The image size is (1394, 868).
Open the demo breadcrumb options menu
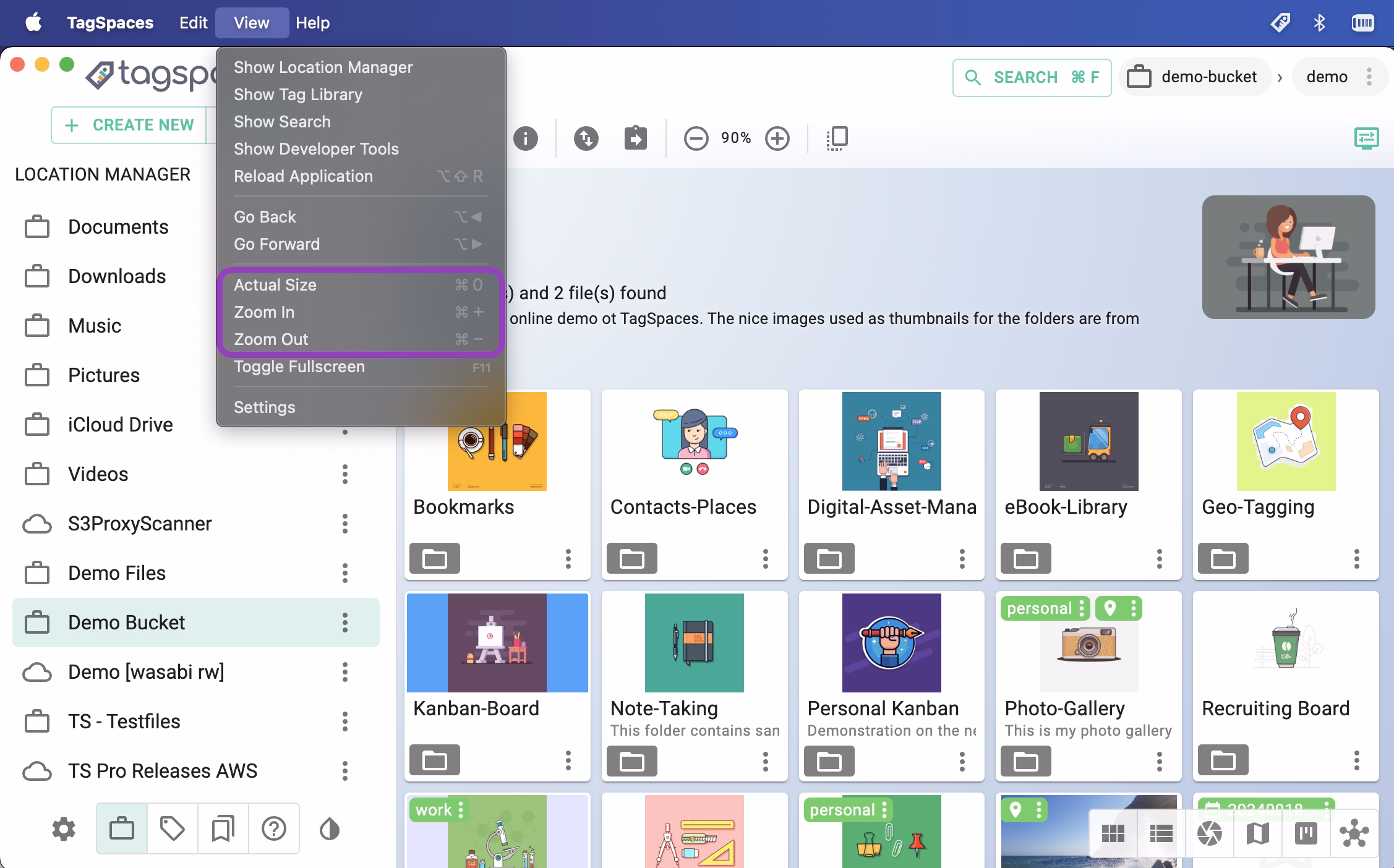click(1369, 77)
